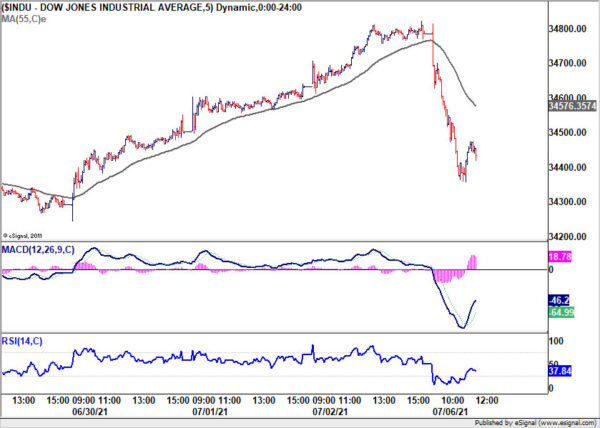Click the MACD(12,26,9,C) study label
The image size is (600, 428).
coord(38,250)
